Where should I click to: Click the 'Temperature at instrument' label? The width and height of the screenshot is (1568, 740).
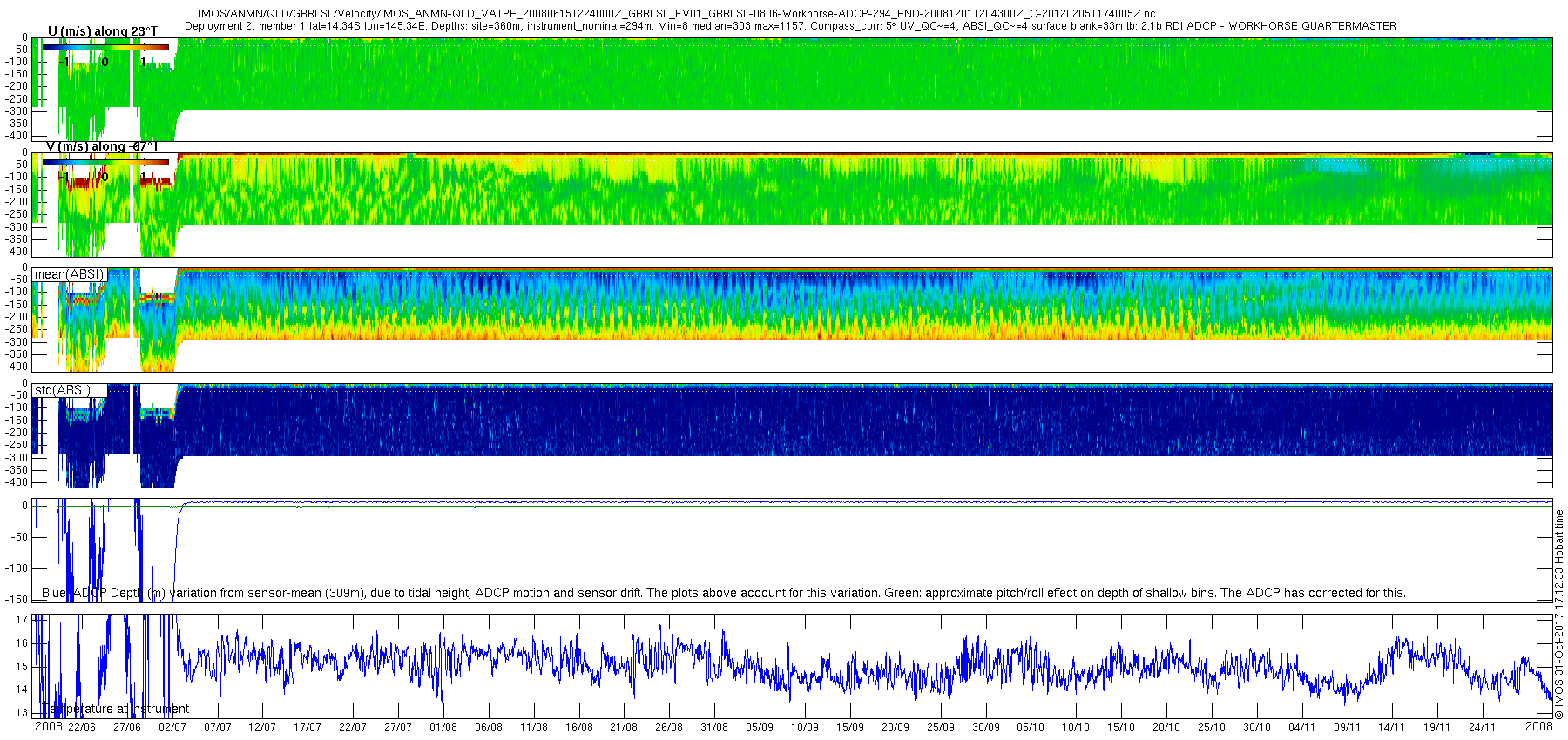pos(115,709)
